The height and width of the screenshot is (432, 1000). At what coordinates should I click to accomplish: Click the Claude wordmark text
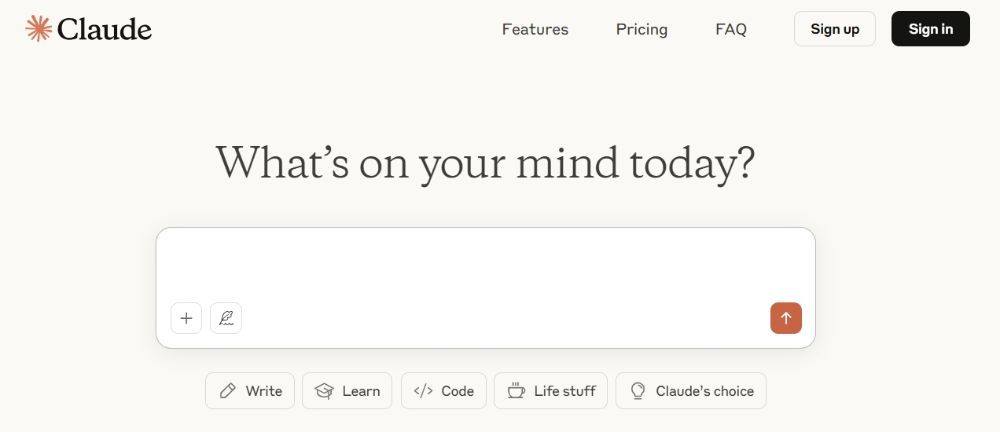pos(105,29)
